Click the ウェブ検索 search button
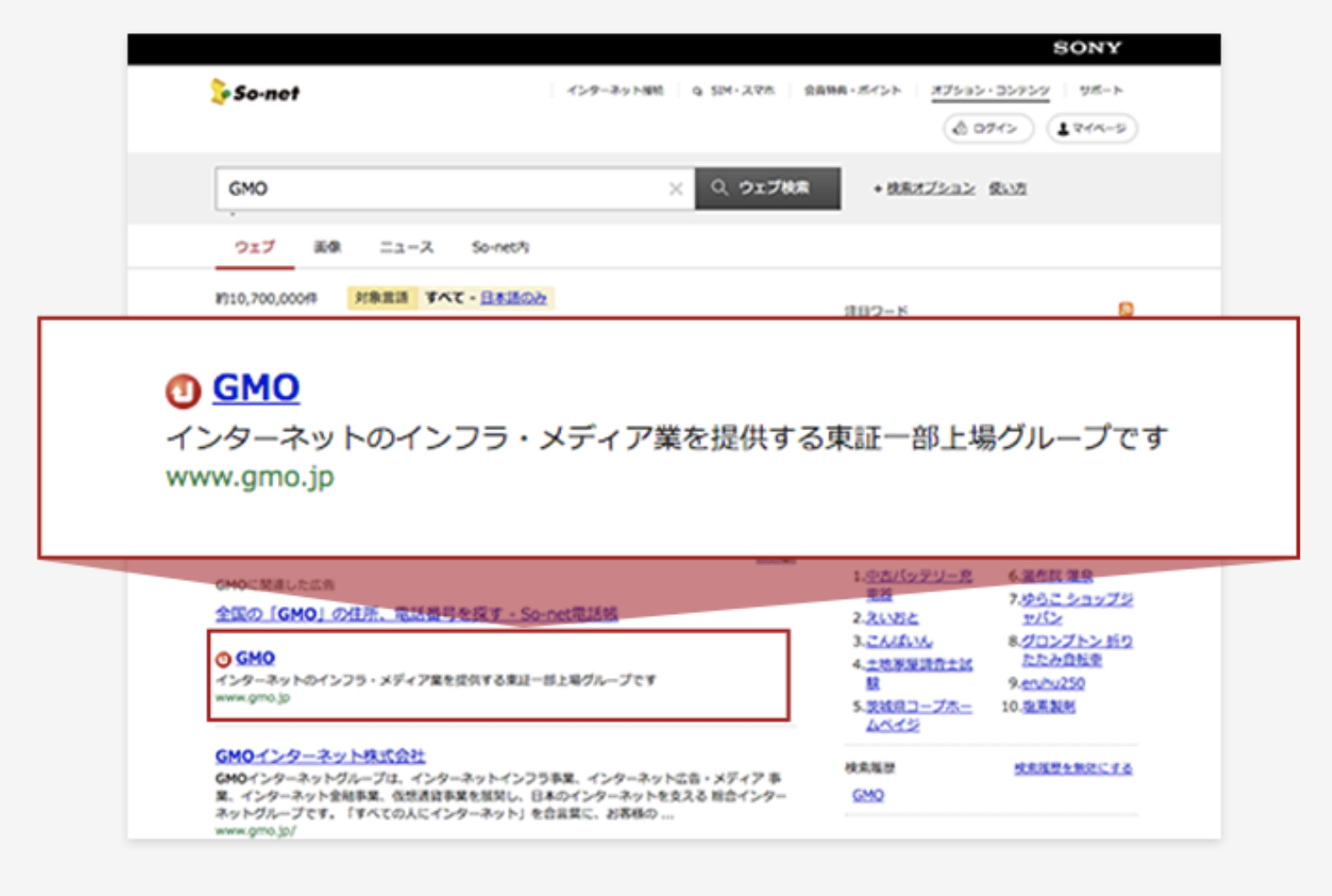Image resolution: width=1332 pixels, height=896 pixels. point(768,188)
